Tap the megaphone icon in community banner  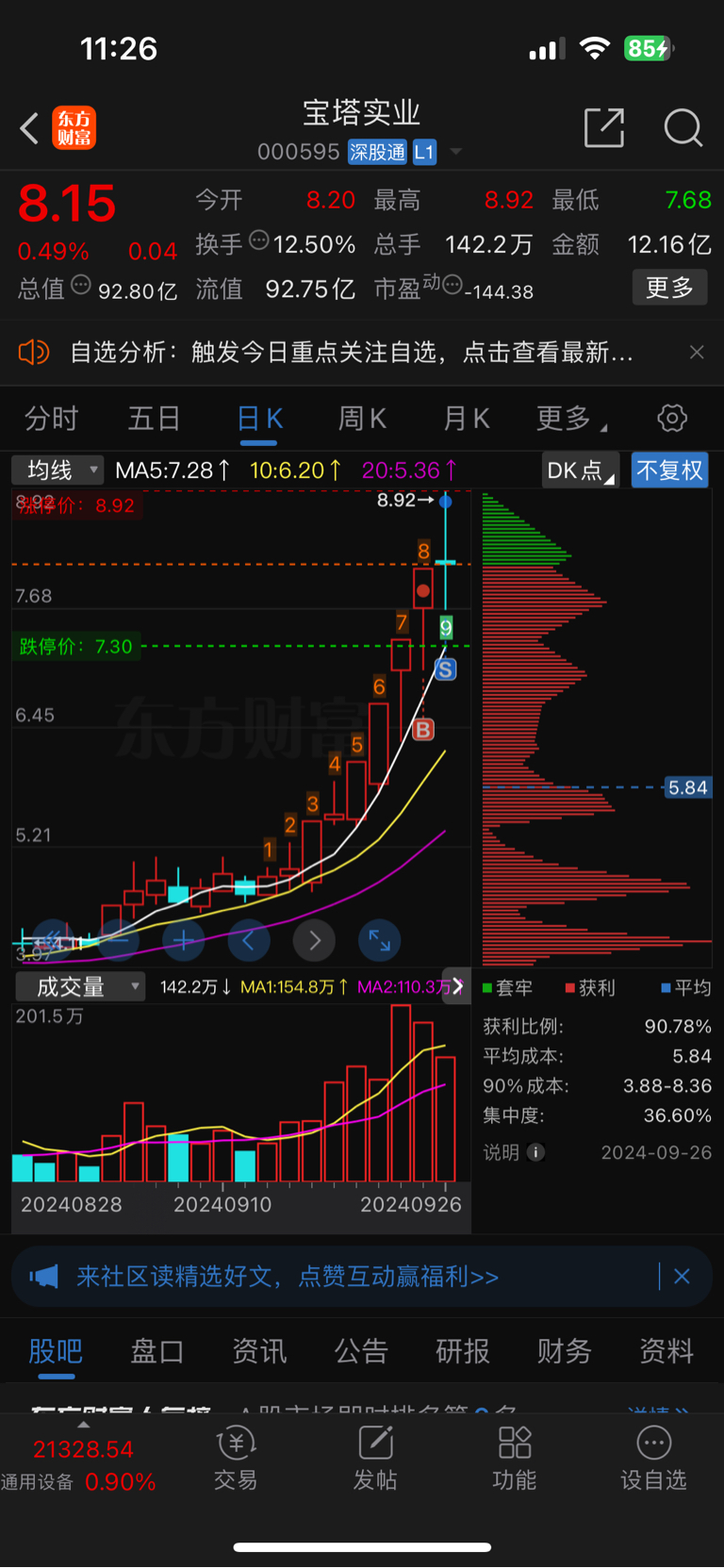point(43,1277)
